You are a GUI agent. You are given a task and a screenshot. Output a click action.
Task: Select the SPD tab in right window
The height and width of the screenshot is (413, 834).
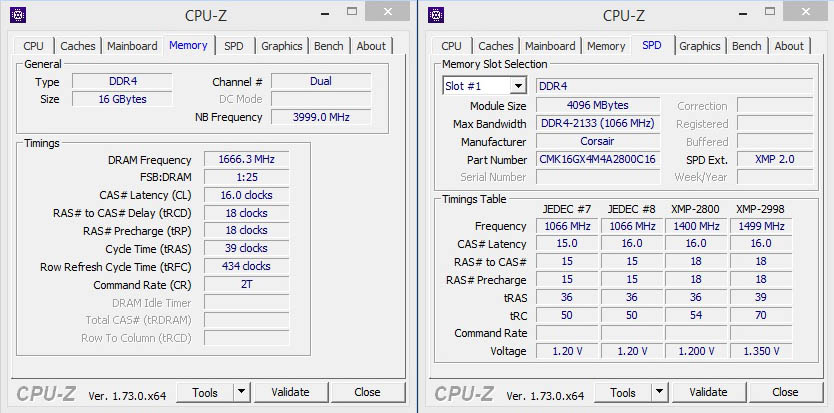[x=652, y=45]
